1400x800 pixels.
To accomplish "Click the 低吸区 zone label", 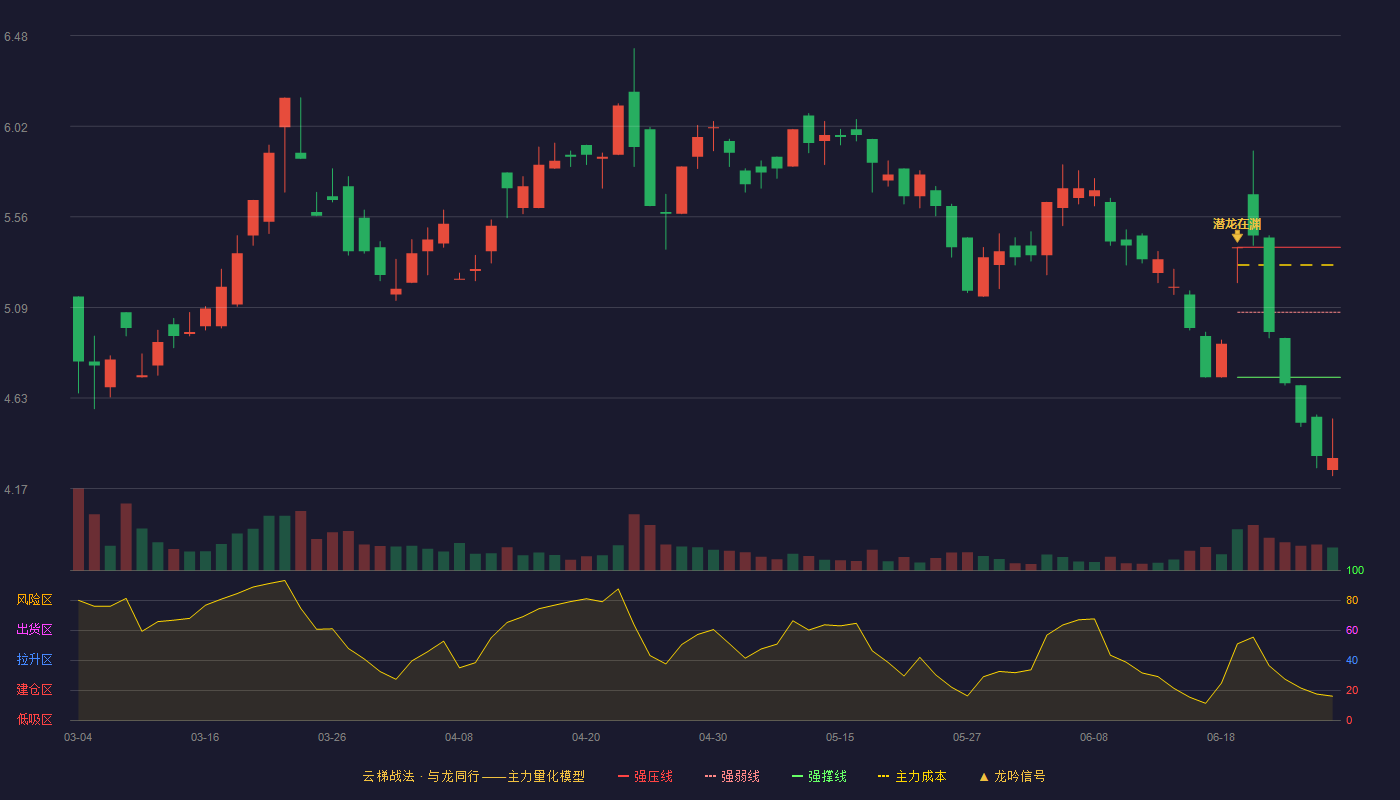I will click(34, 719).
